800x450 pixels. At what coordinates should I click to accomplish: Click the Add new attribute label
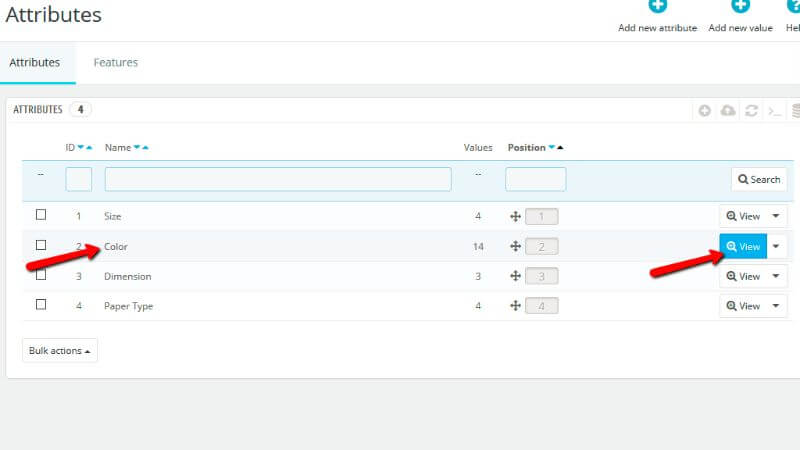657,28
